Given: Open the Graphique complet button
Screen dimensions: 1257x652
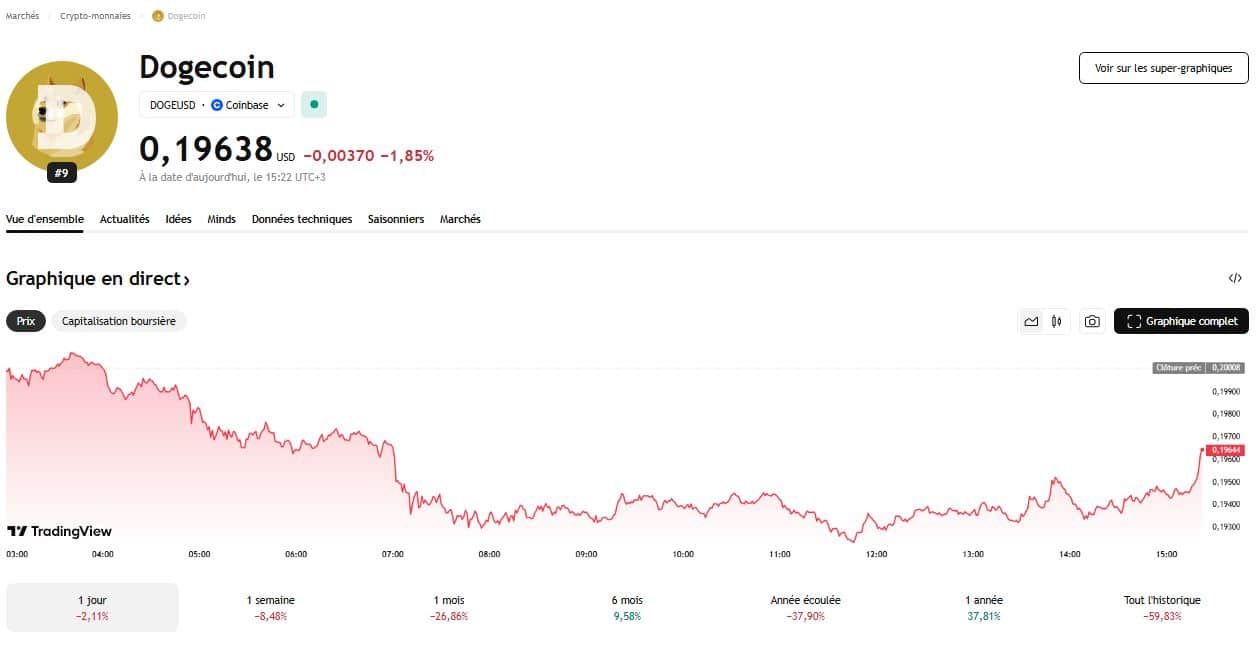Looking at the screenshot, I should pos(1181,321).
